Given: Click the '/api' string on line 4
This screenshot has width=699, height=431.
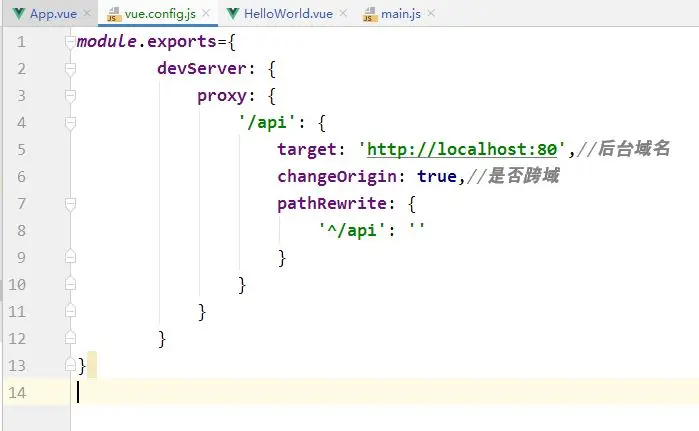Looking at the screenshot, I should (267, 122).
